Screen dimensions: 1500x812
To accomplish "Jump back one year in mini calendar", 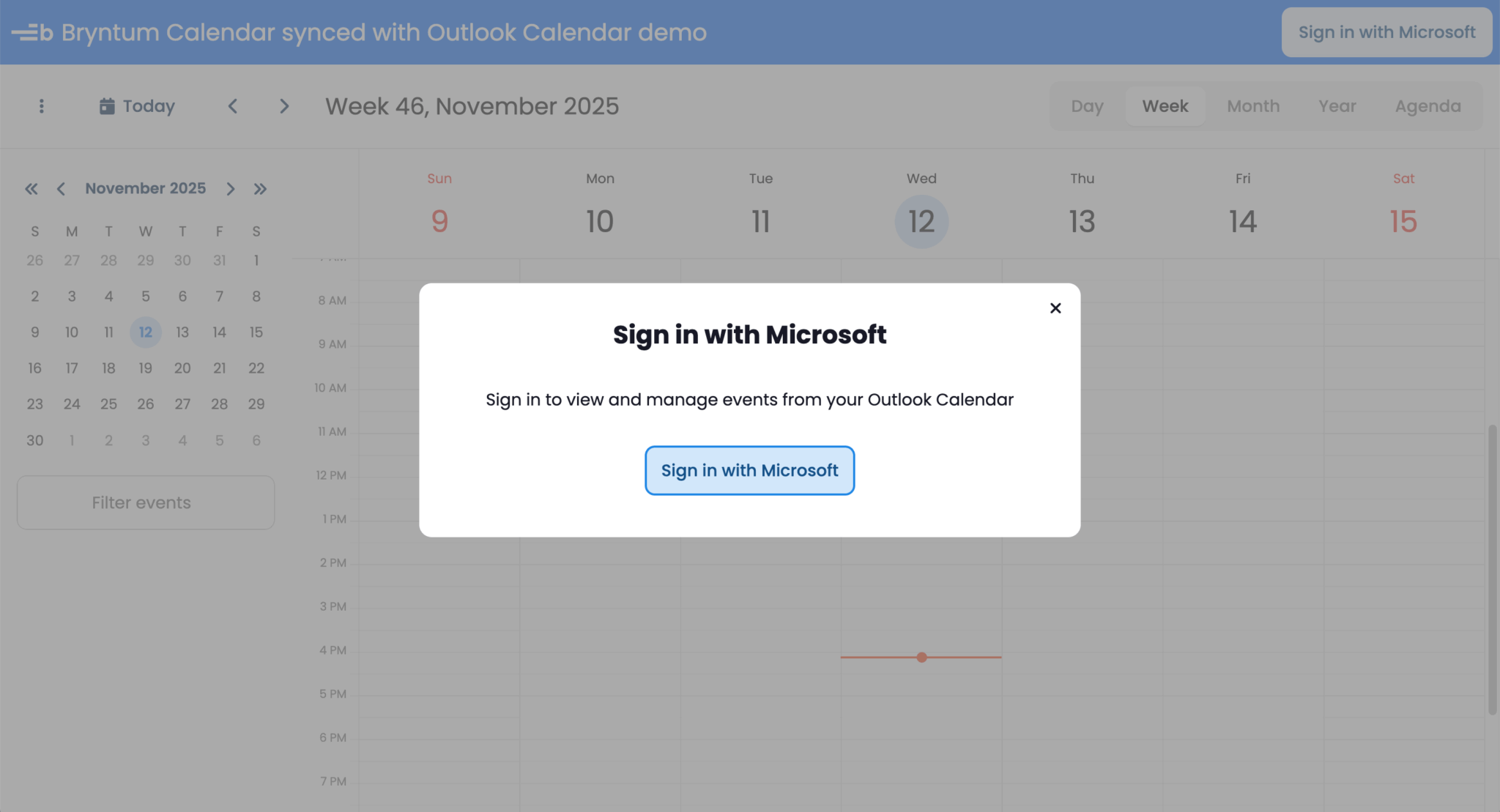I will (31, 189).
